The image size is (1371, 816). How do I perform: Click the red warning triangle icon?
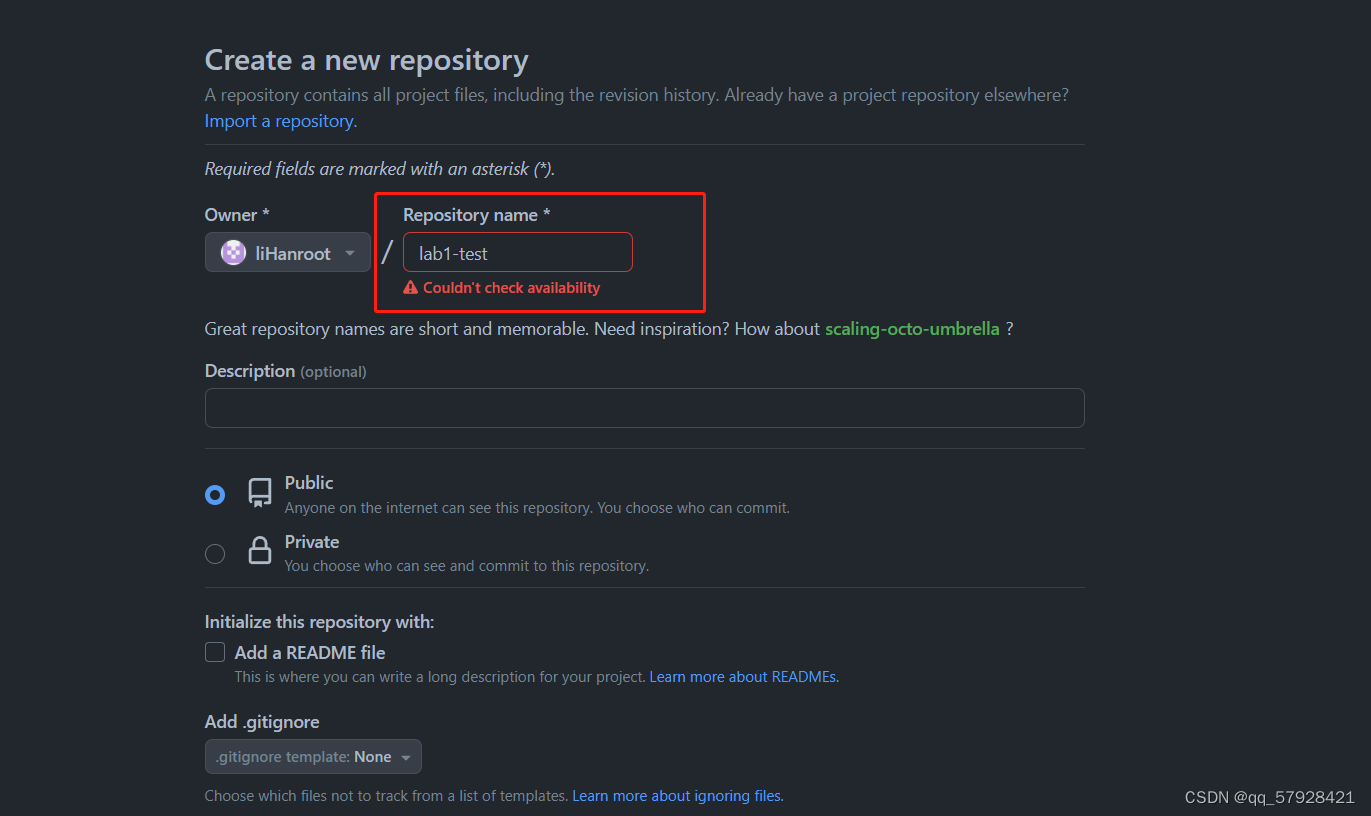pyautogui.click(x=410, y=287)
